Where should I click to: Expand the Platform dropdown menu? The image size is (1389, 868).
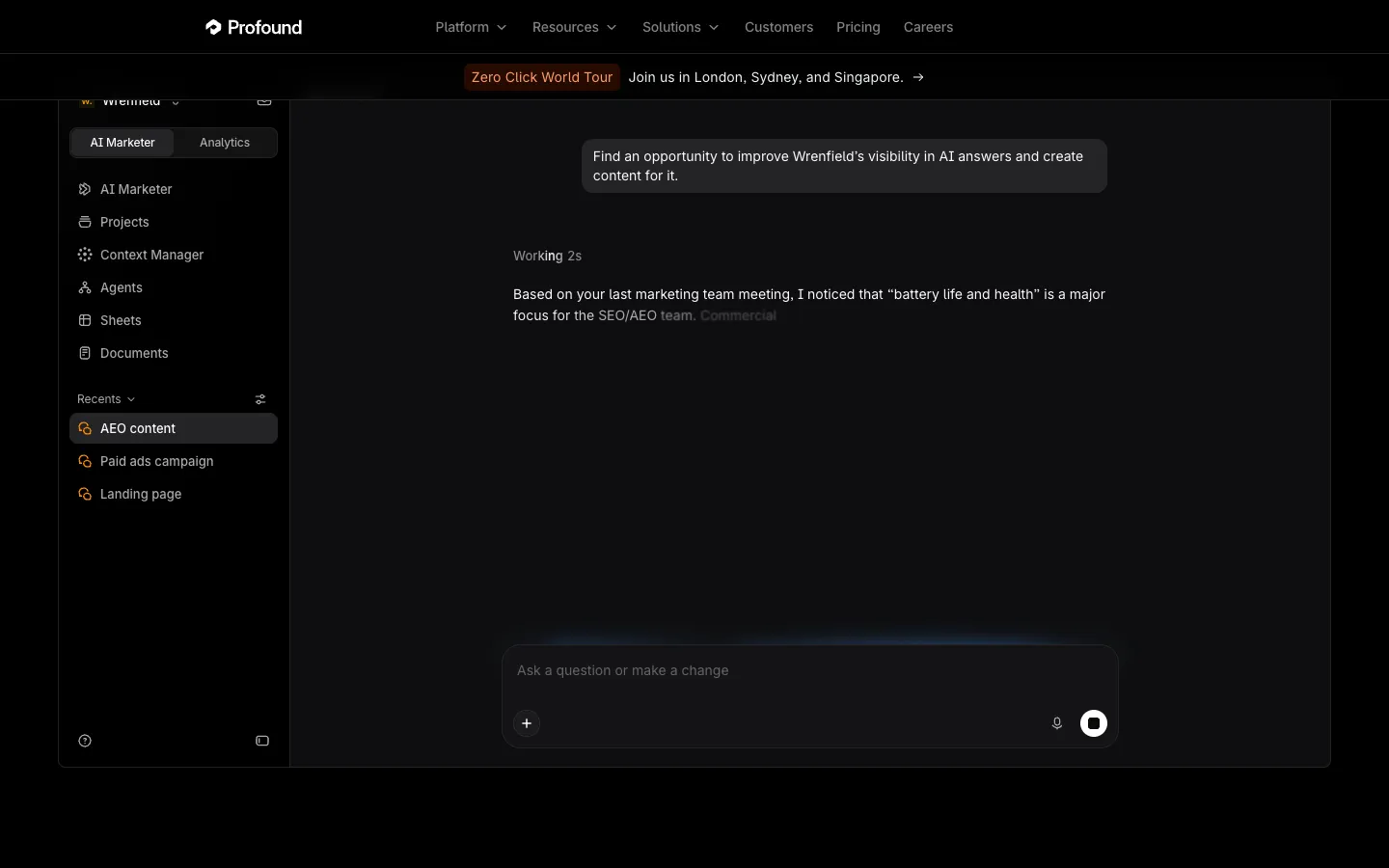point(471,27)
